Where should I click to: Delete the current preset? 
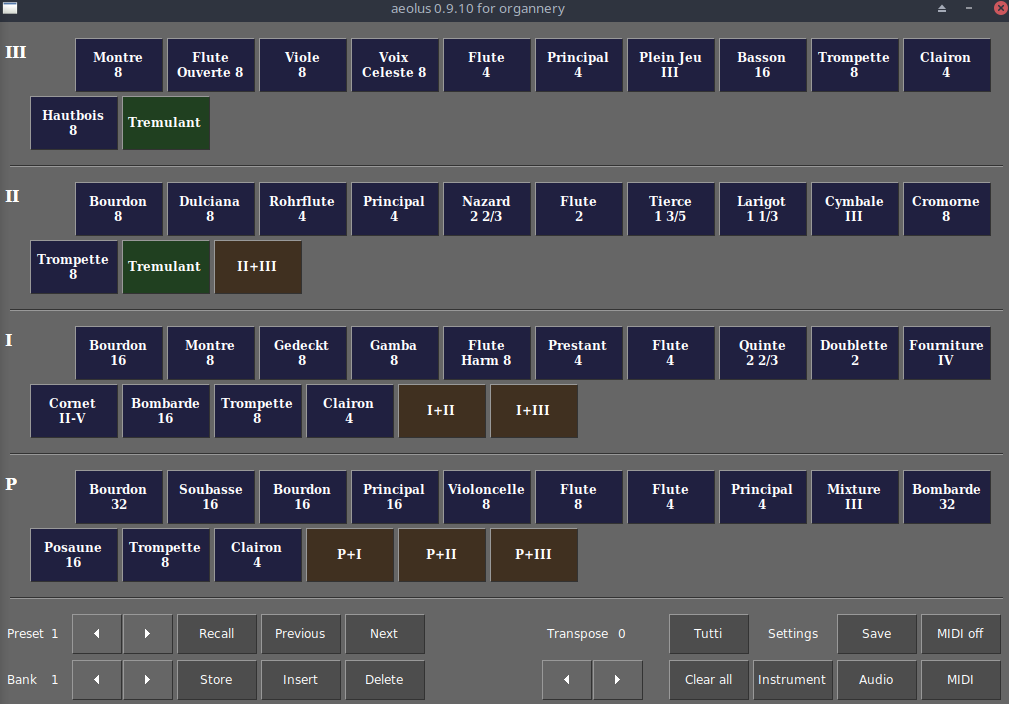pyautogui.click(x=385, y=680)
